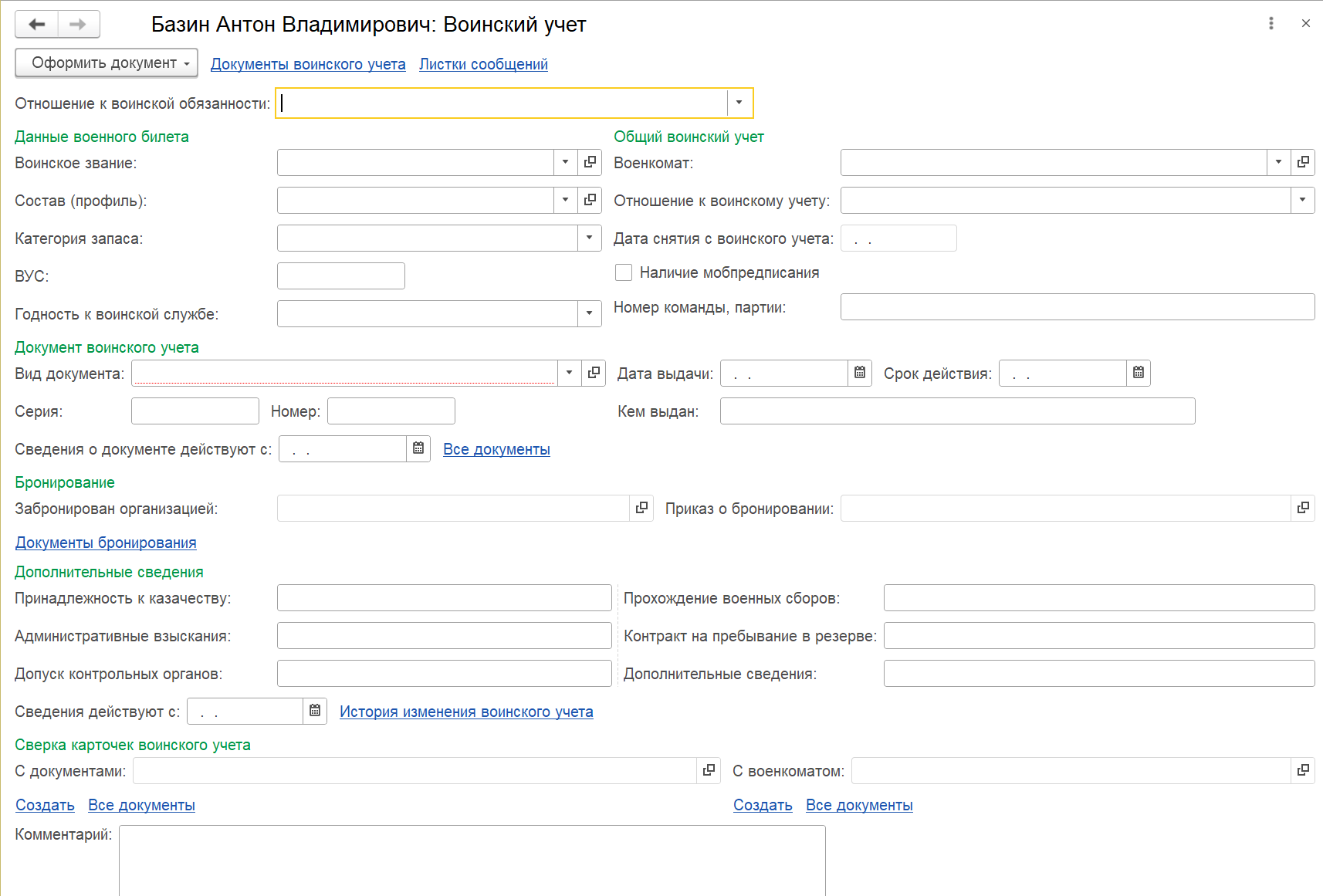Click the Документы бронирования link
The height and width of the screenshot is (896, 1323).
click(x=106, y=543)
